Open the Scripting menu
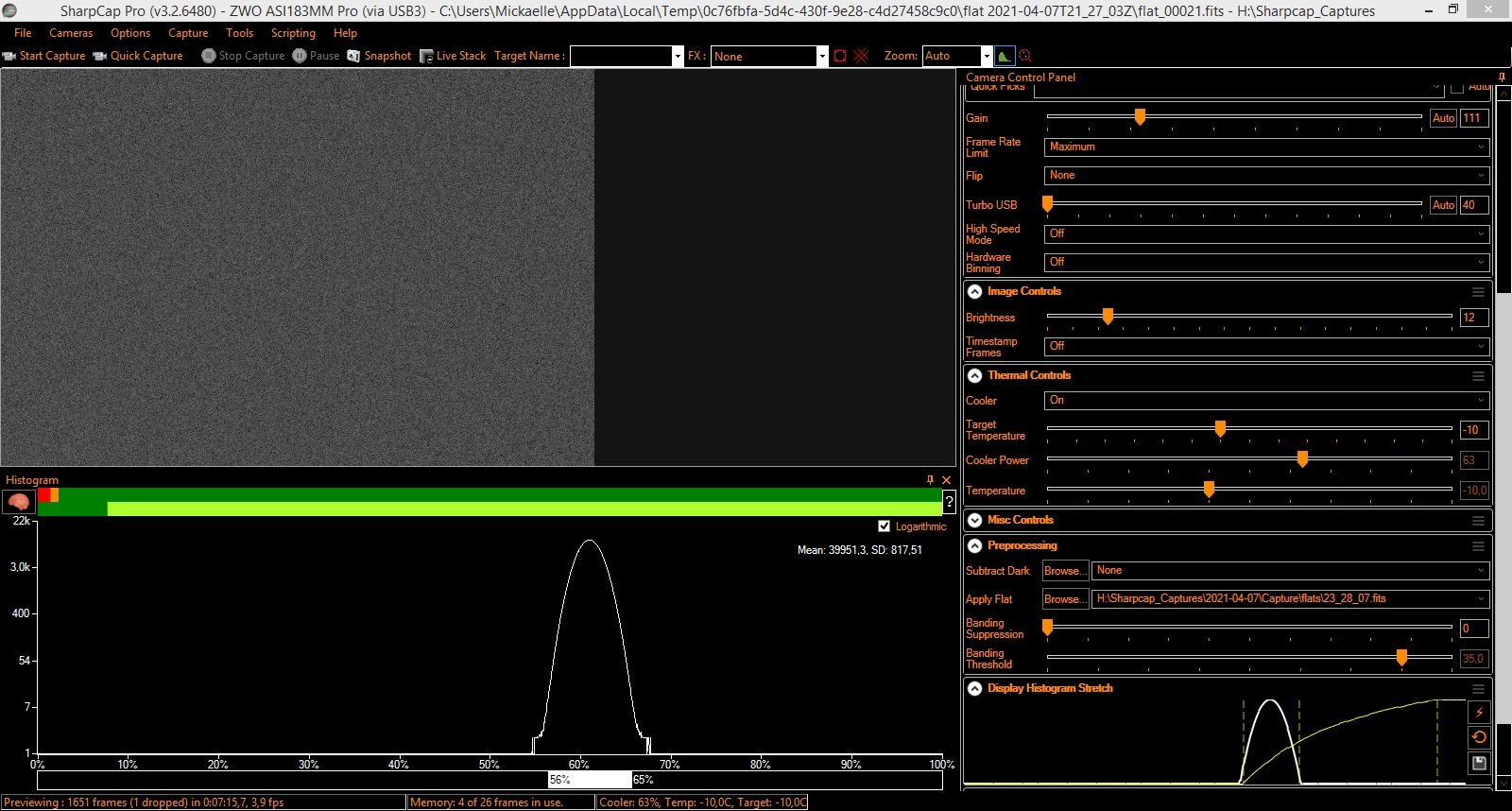The width and height of the screenshot is (1512, 811). [x=293, y=33]
